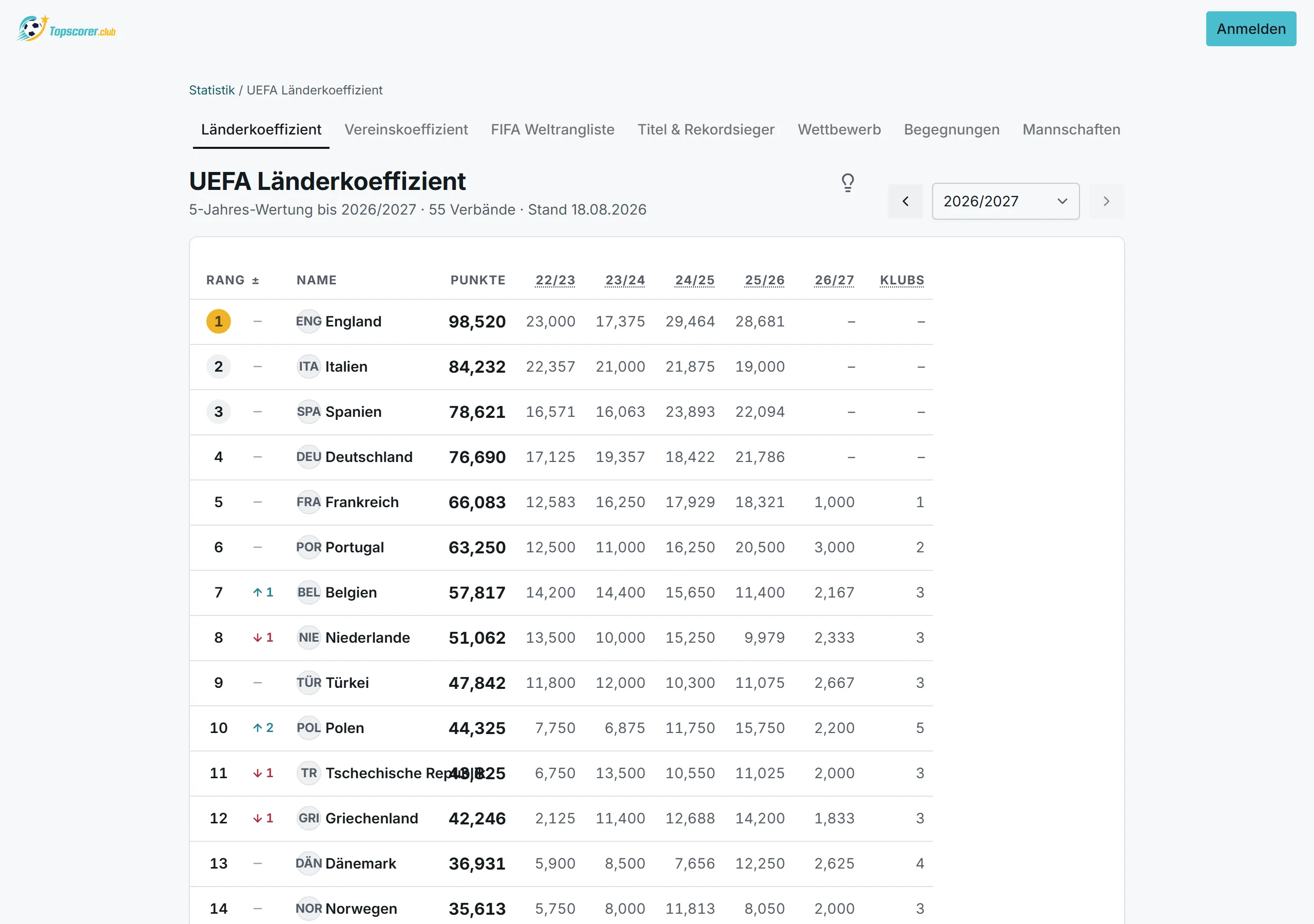
Task: Click the rank 2 badge
Action: (x=219, y=367)
